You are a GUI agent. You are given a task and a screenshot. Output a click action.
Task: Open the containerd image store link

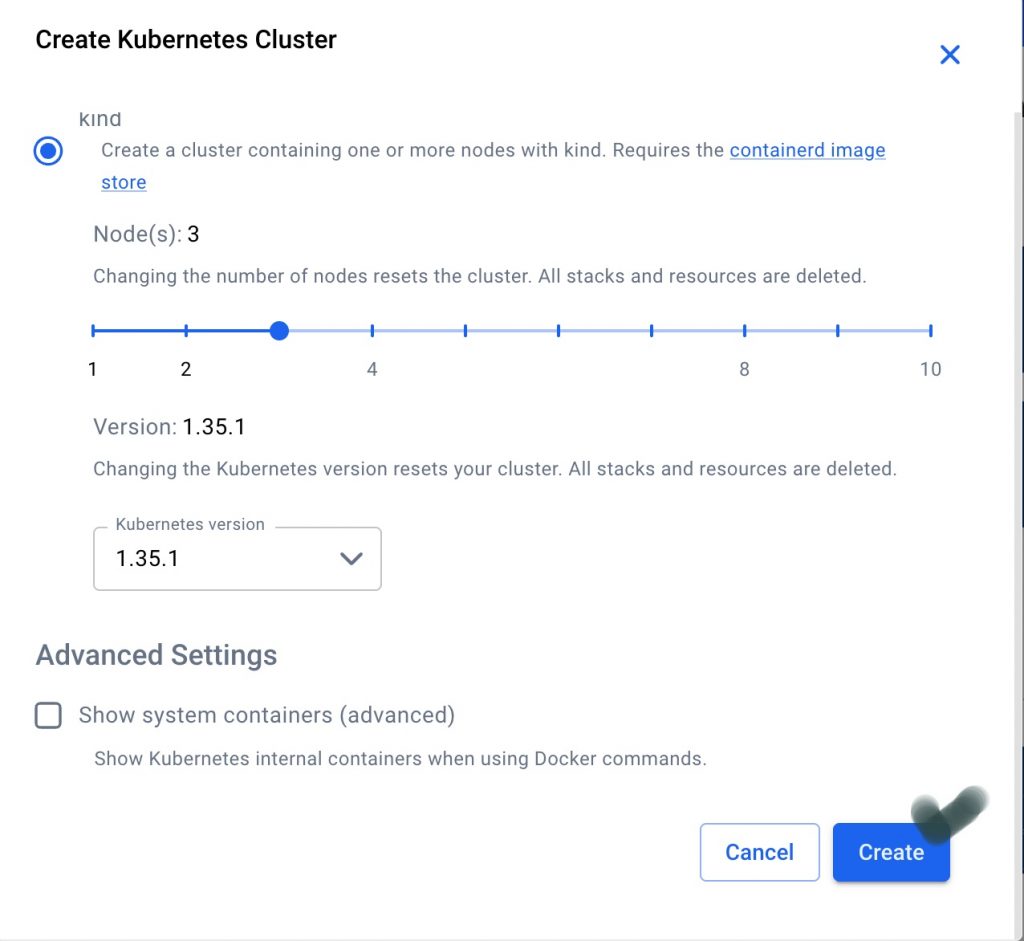click(x=807, y=150)
